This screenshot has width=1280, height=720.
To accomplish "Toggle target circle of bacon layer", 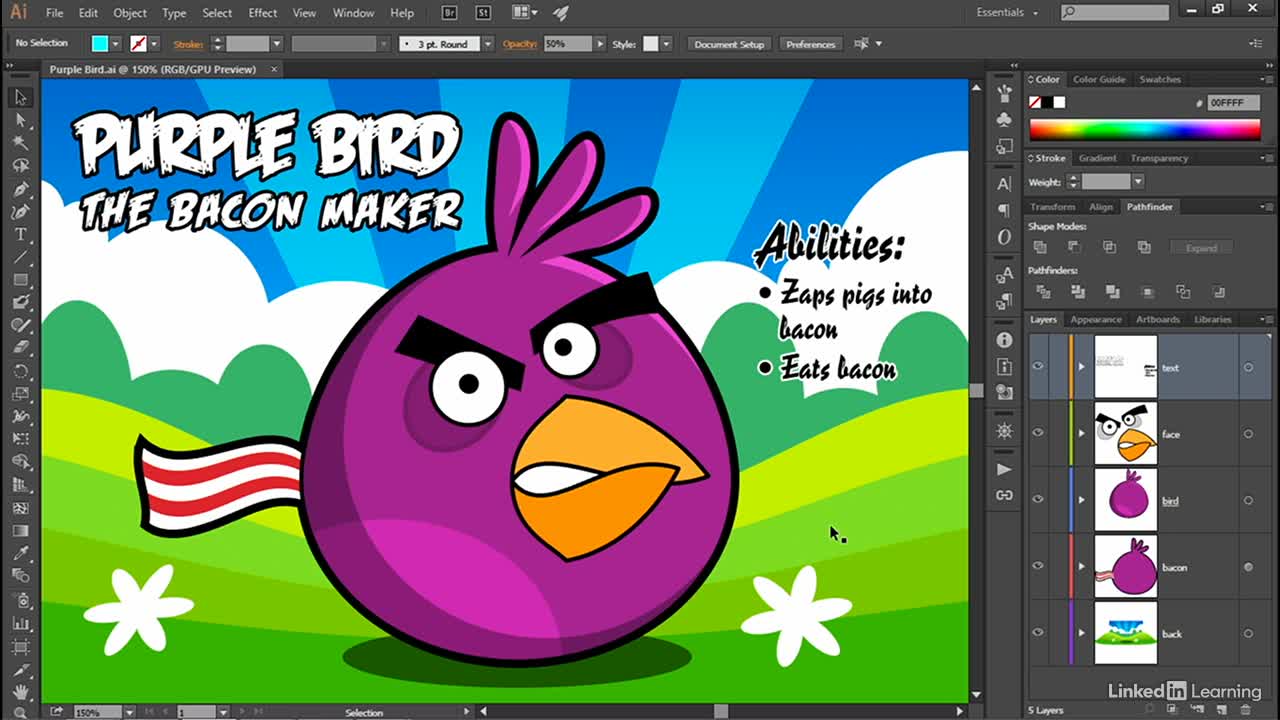I will pos(1248,567).
